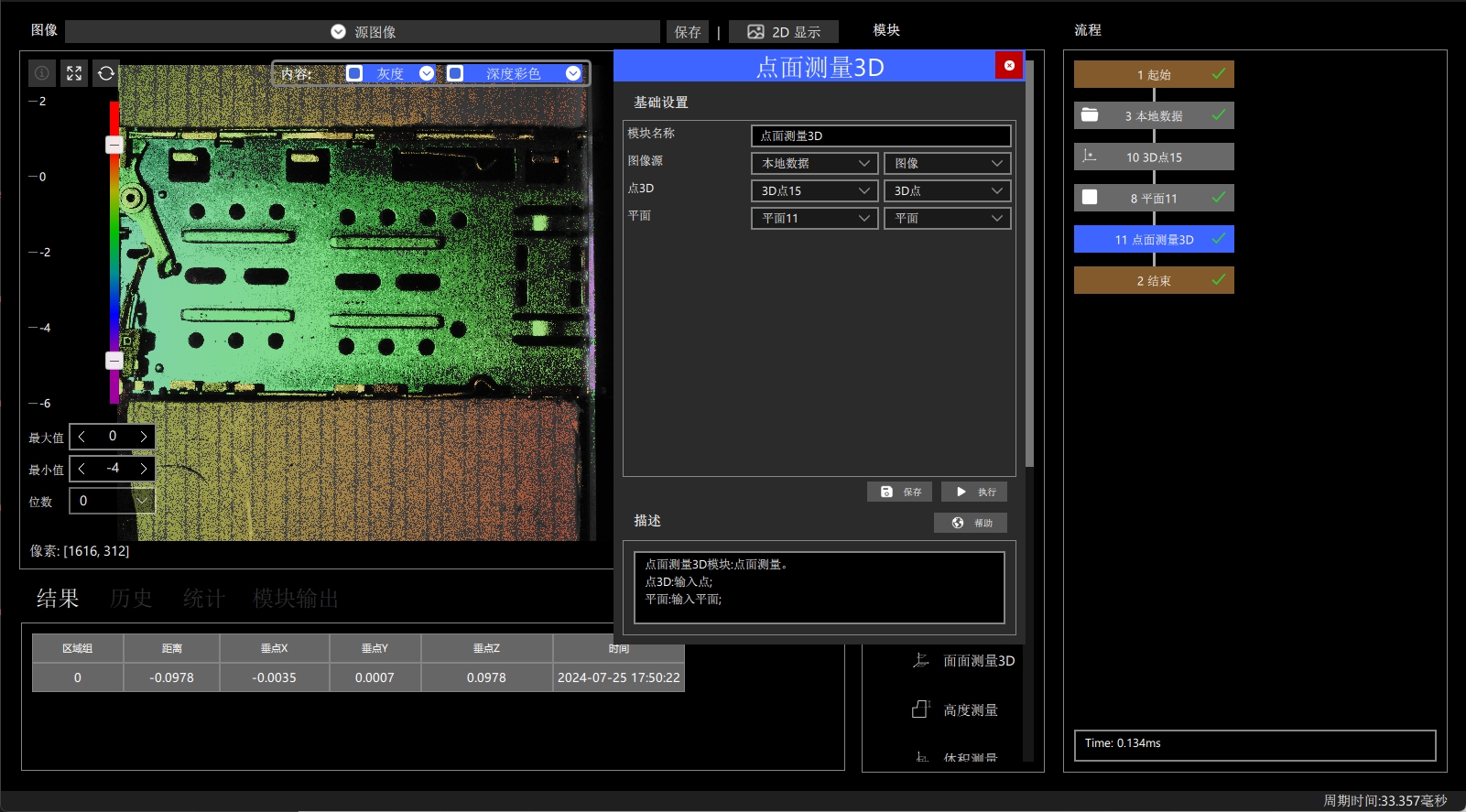Click the top 保存 button next to 源图像
1466x812 pixels.
[x=688, y=32]
